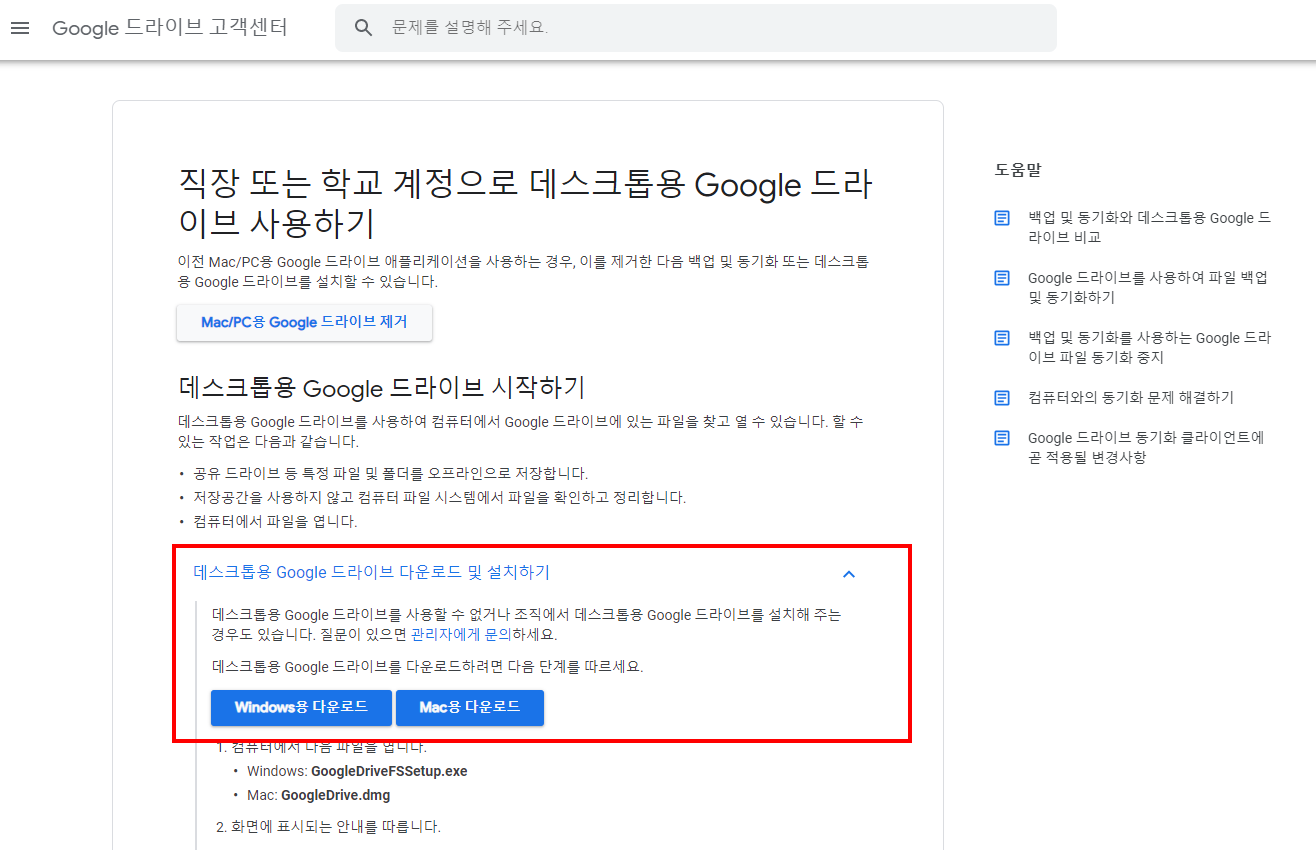Click the Mac용 다운로드 button
1316x850 pixels.
pos(470,707)
